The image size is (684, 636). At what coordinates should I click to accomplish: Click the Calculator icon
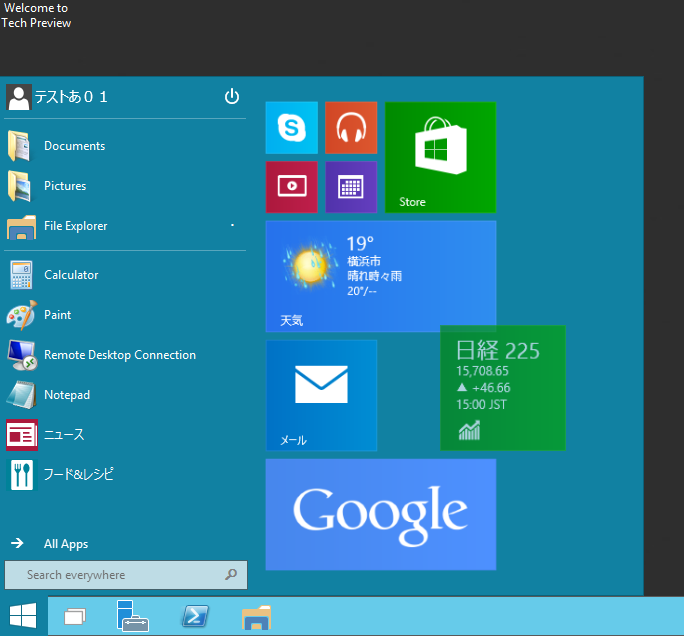21,275
